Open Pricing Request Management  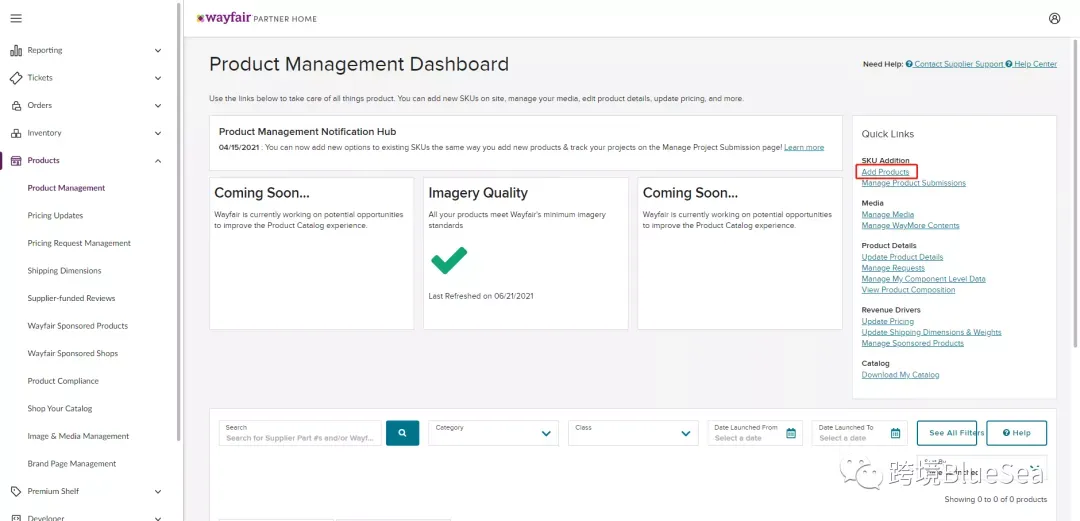click(x=79, y=243)
